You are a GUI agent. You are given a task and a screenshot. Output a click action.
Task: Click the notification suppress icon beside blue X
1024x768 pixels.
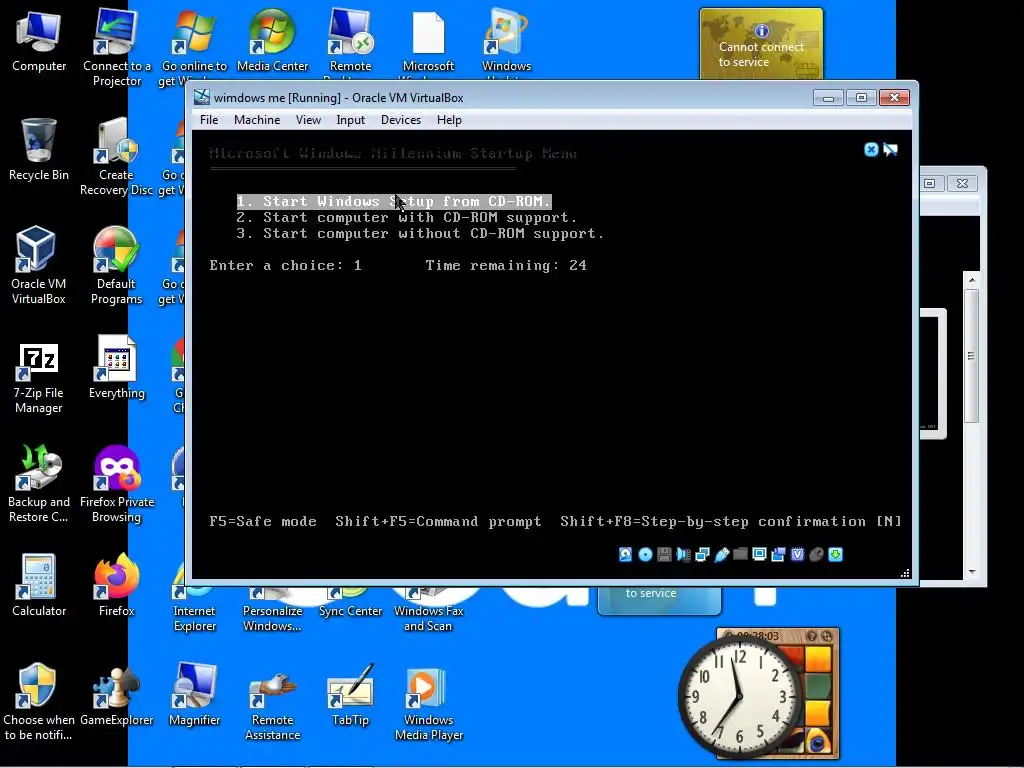tap(890, 150)
